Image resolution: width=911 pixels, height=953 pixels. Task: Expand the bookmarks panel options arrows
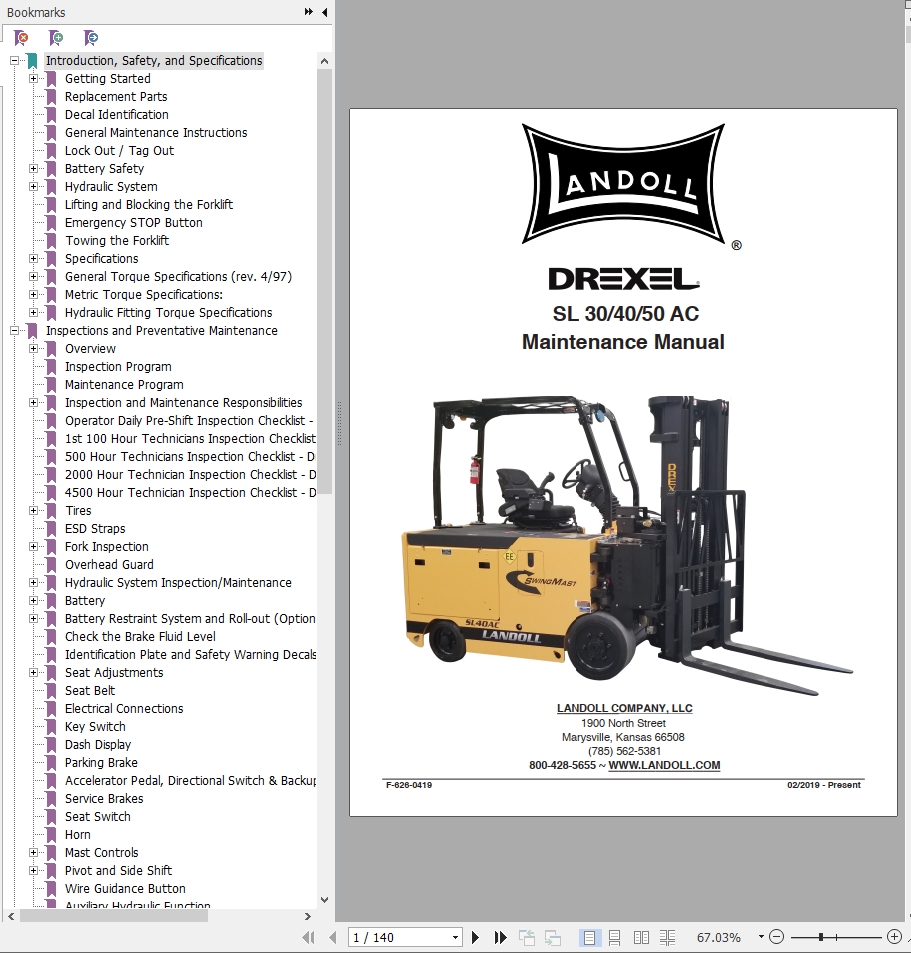point(309,12)
